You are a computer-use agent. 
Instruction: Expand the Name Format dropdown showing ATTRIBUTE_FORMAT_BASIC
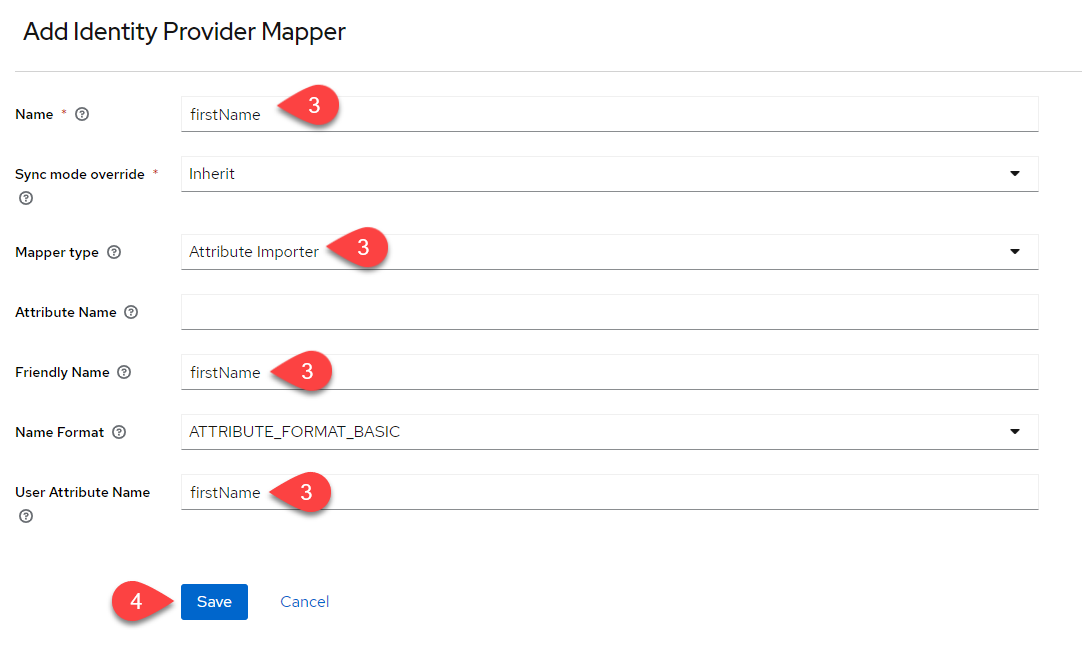(608, 432)
